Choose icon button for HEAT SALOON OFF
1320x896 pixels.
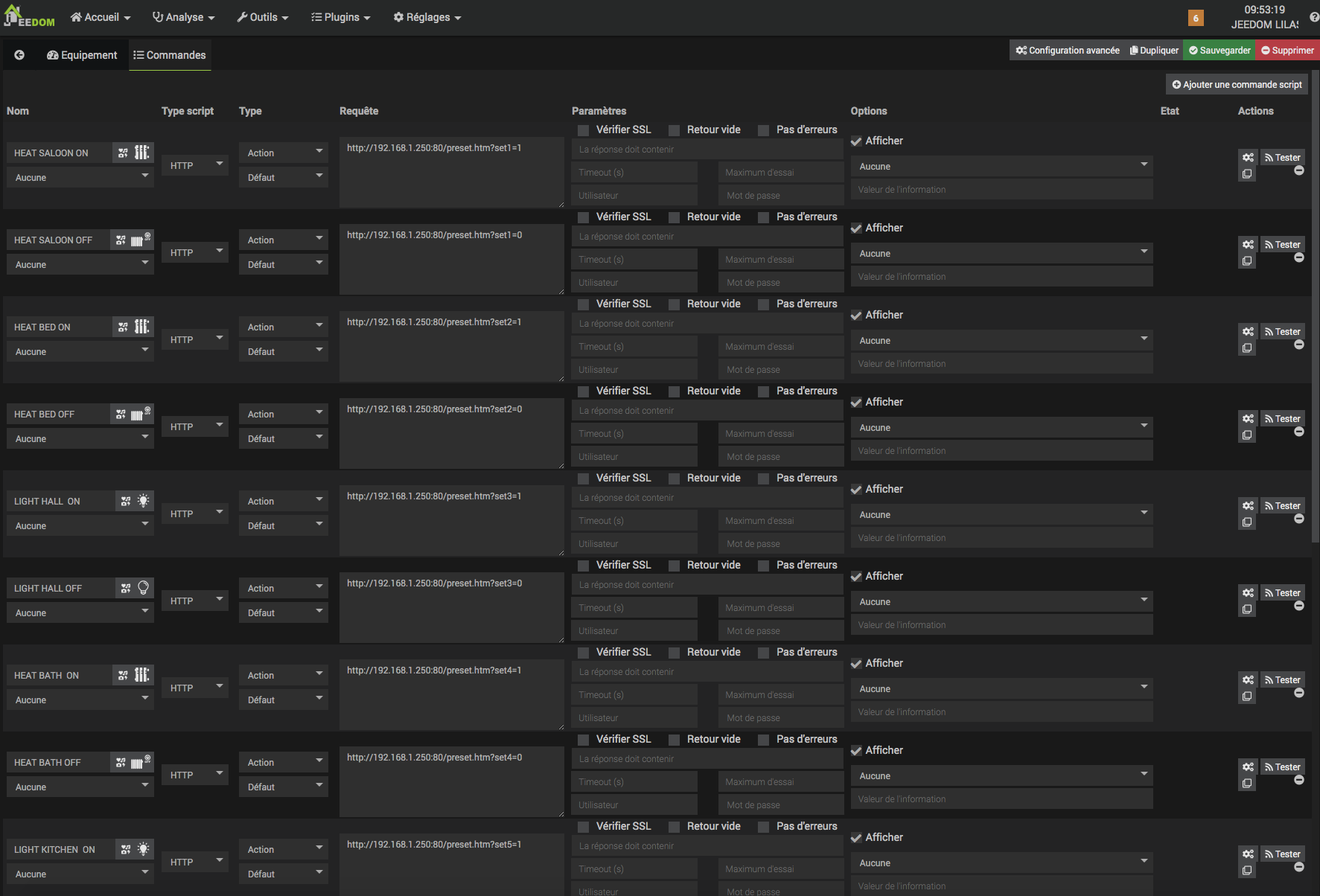click(121, 240)
